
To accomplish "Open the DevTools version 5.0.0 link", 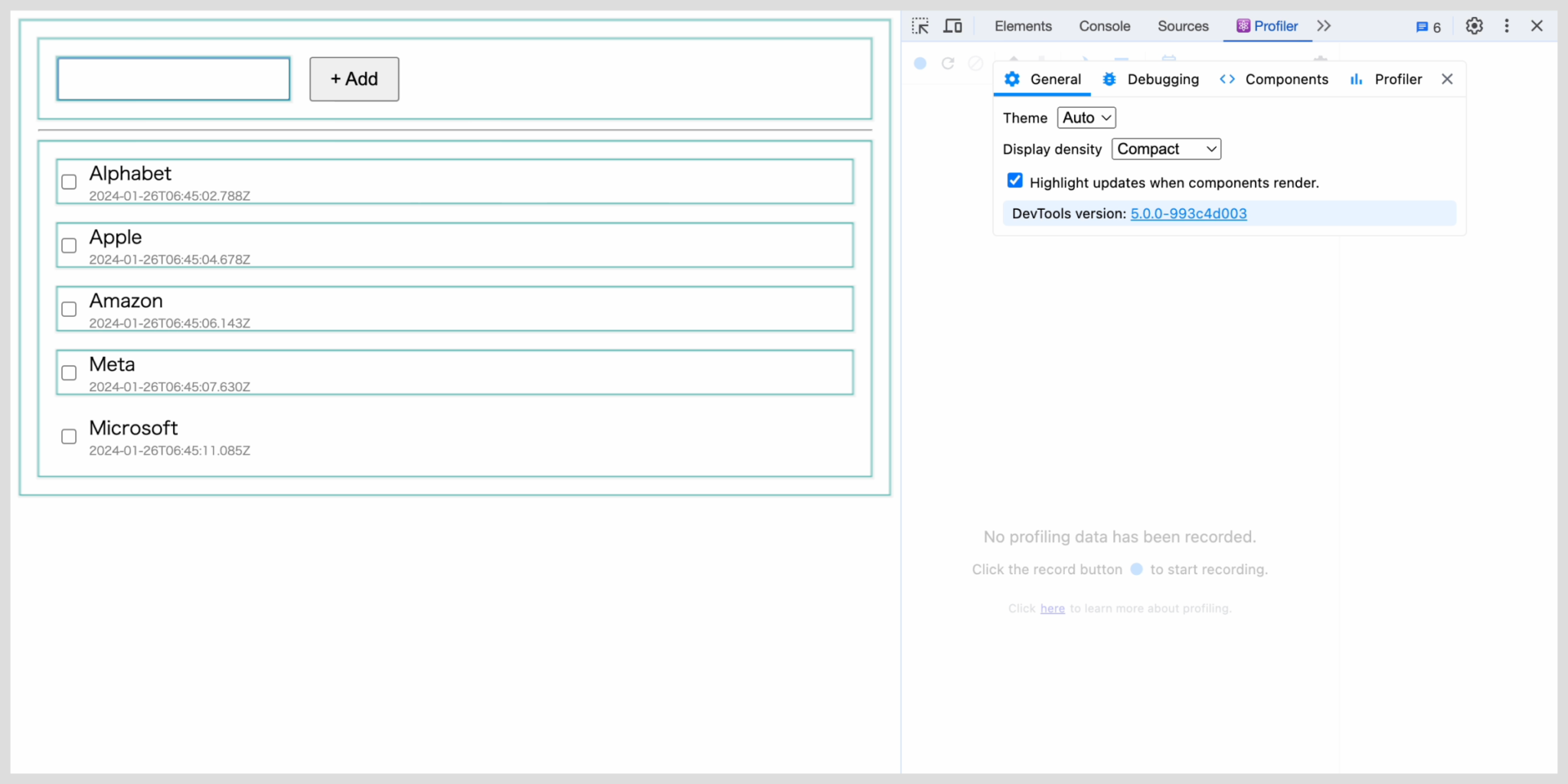I will pos(1187,214).
